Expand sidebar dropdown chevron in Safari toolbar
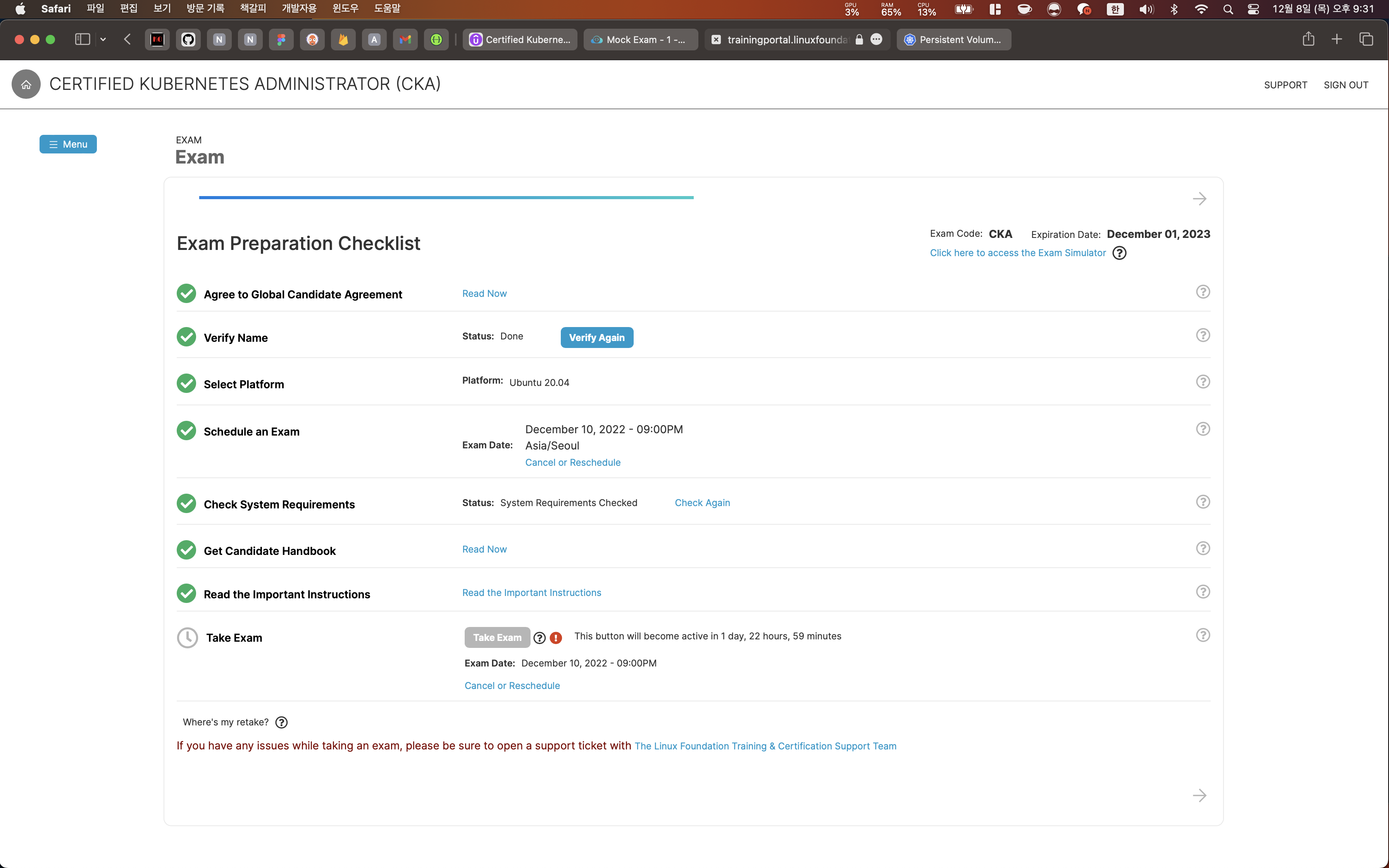This screenshot has height=868, width=1389. point(103,40)
